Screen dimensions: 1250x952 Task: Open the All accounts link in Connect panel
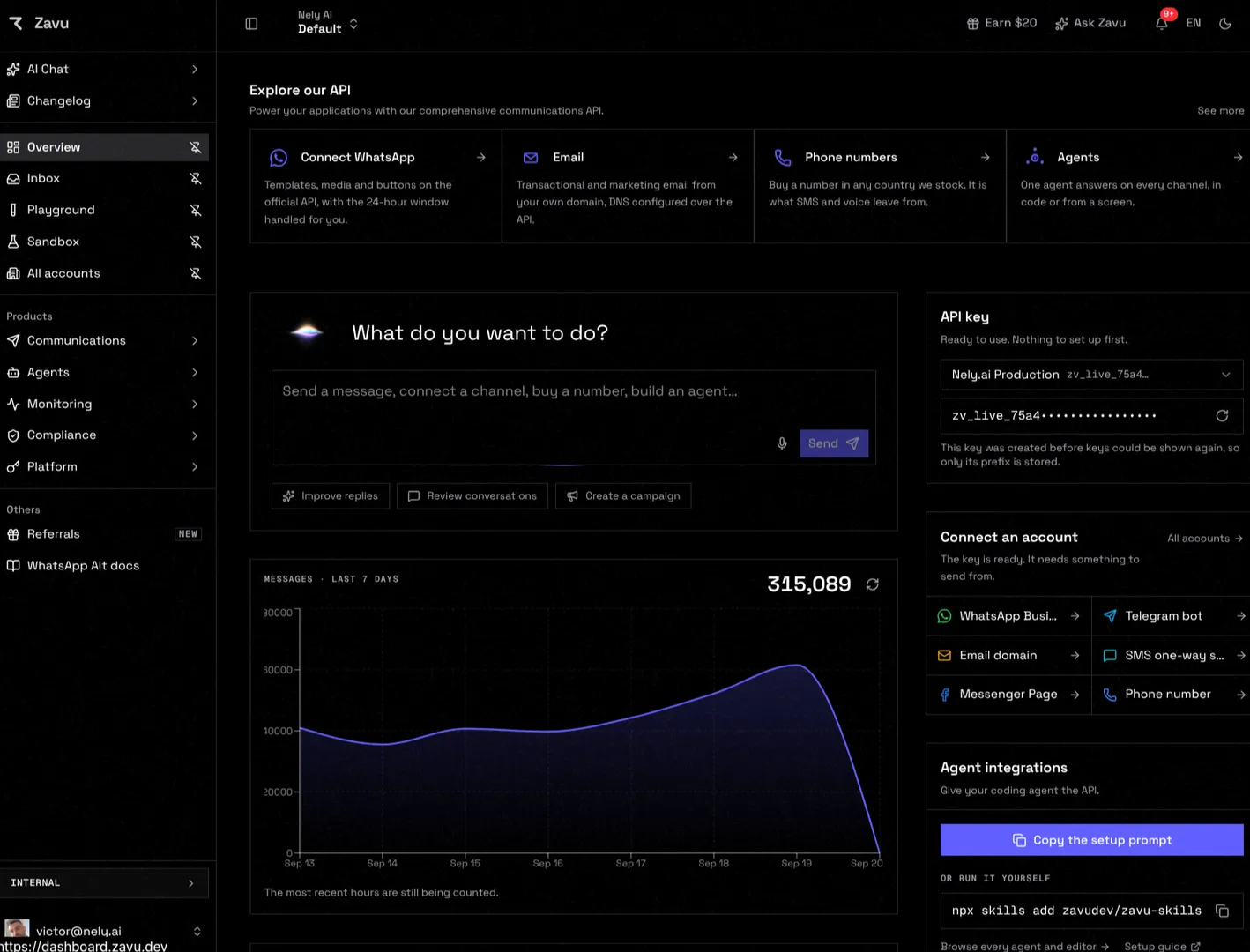click(1204, 539)
